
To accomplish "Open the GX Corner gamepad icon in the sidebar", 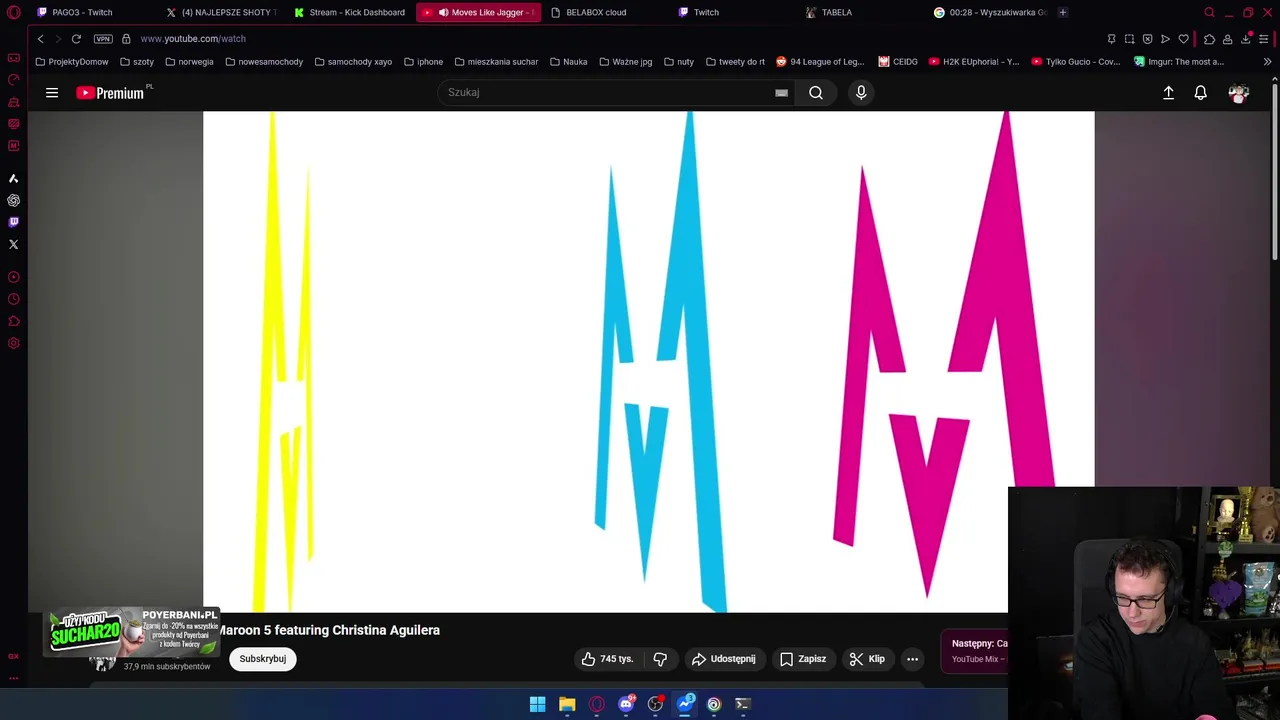I will (13, 58).
